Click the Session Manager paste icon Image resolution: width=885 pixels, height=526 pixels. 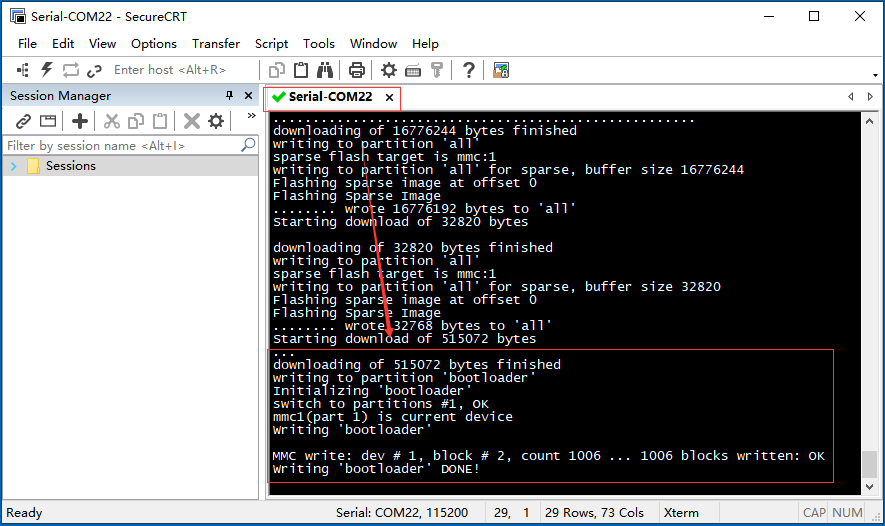click(160, 121)
